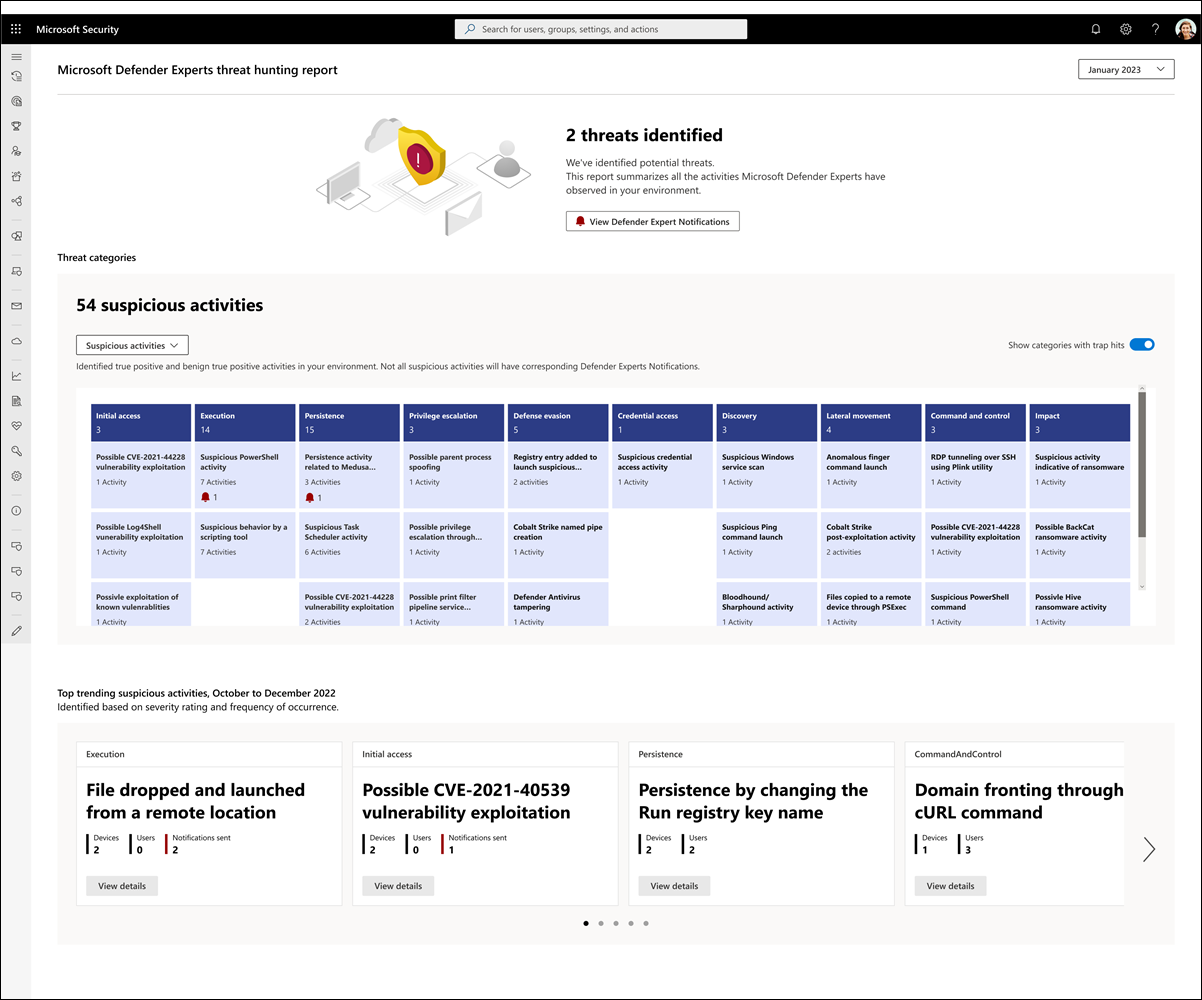Click bell icon under Suspicious PowerShell activity
The image size is (1202, 1000).
pyautogui.click(x=206, y=497)
